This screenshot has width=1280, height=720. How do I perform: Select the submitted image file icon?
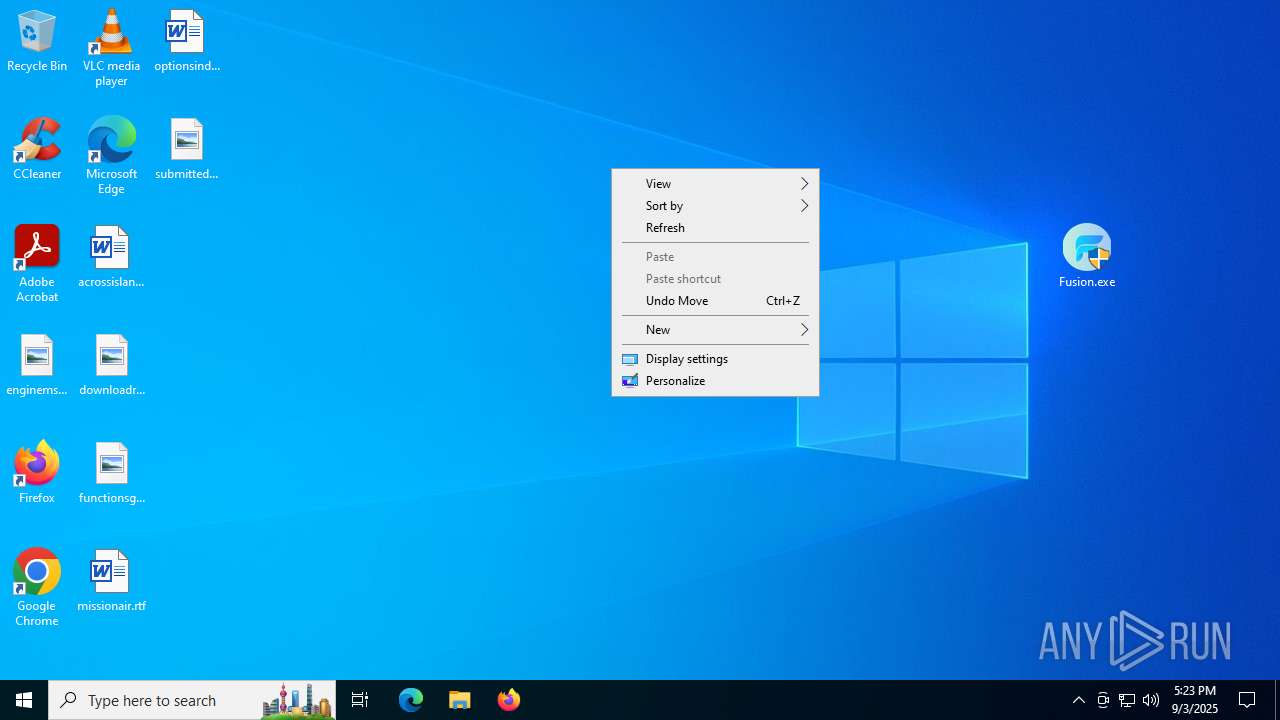coord(186,149)
